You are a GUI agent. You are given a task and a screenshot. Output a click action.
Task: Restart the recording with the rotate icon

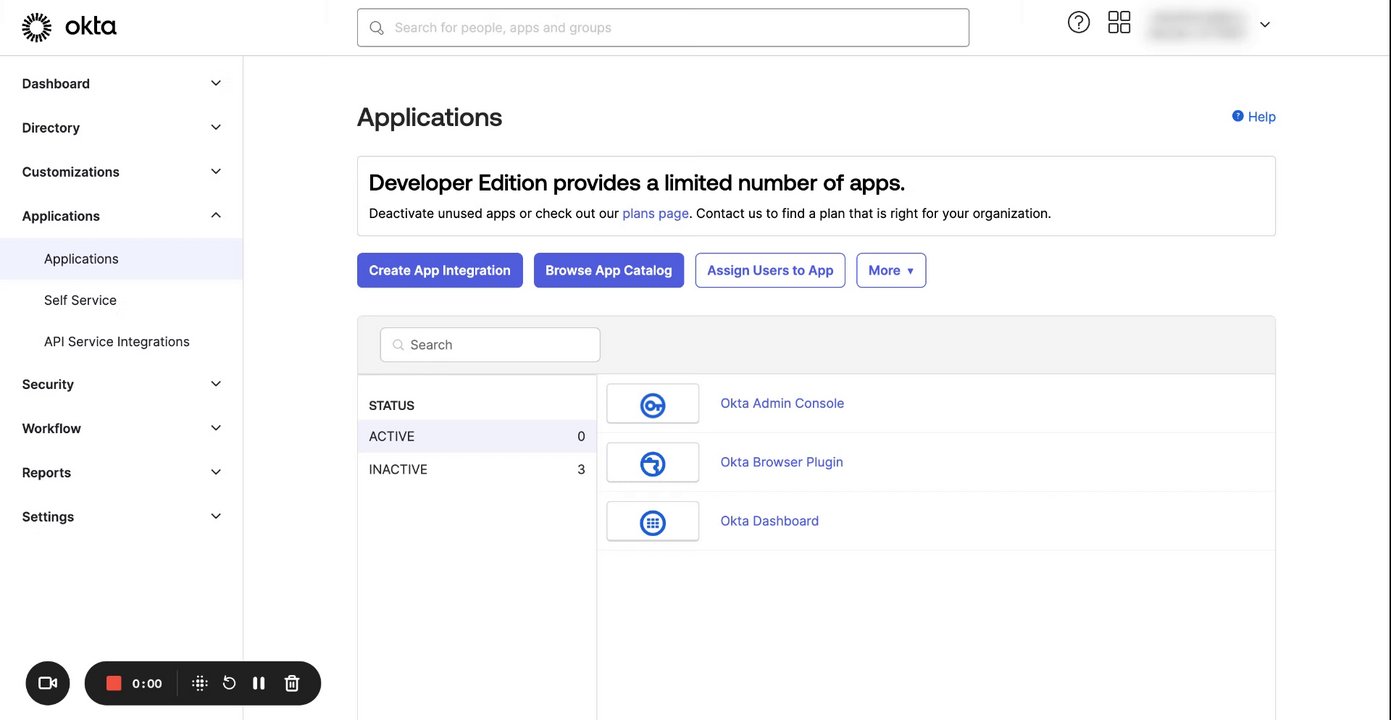pyautogui.click(x=229, y=683)
